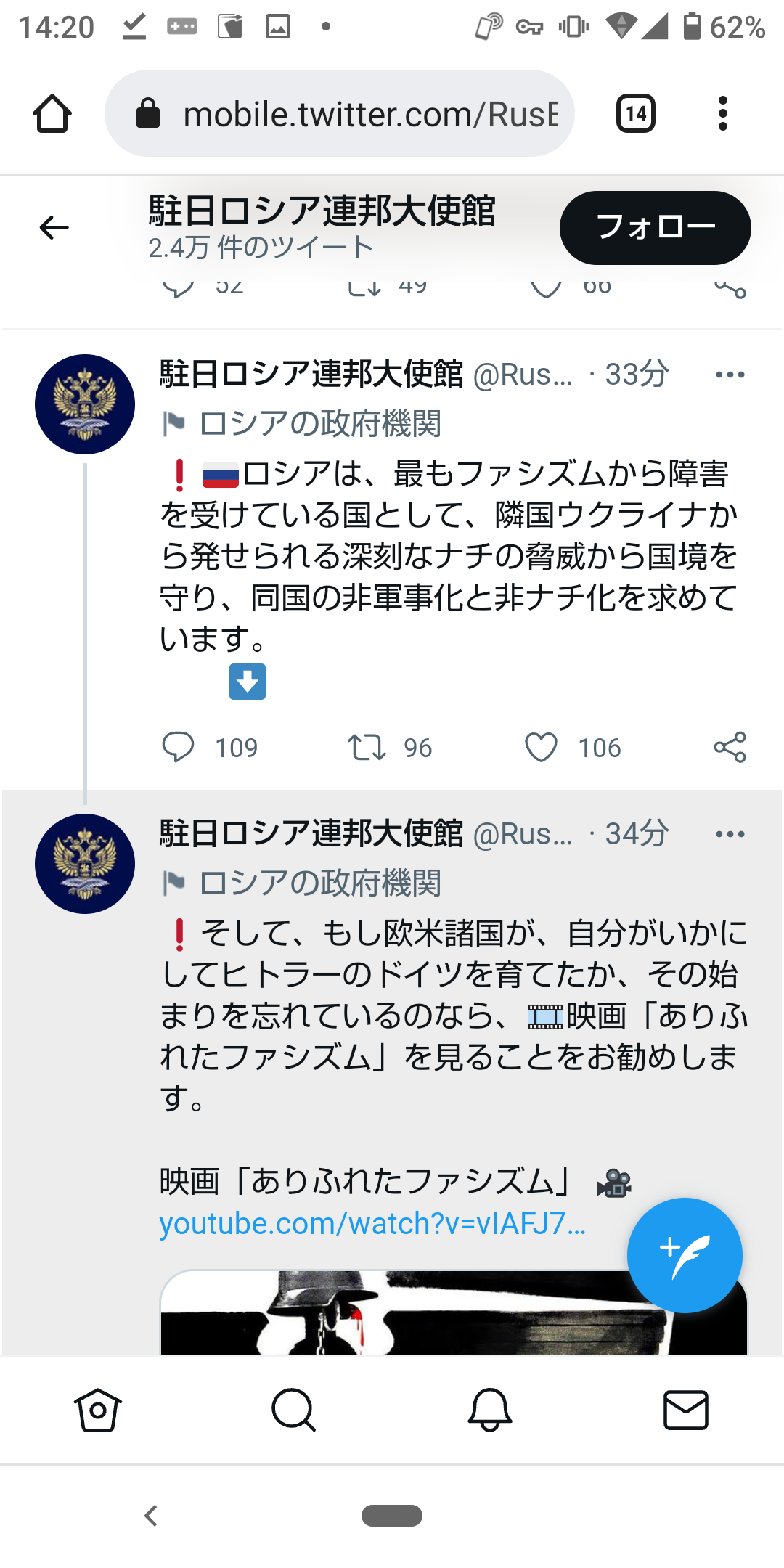
Task: Retweet the tweet with 96 retweets
Action: (367, 747)
